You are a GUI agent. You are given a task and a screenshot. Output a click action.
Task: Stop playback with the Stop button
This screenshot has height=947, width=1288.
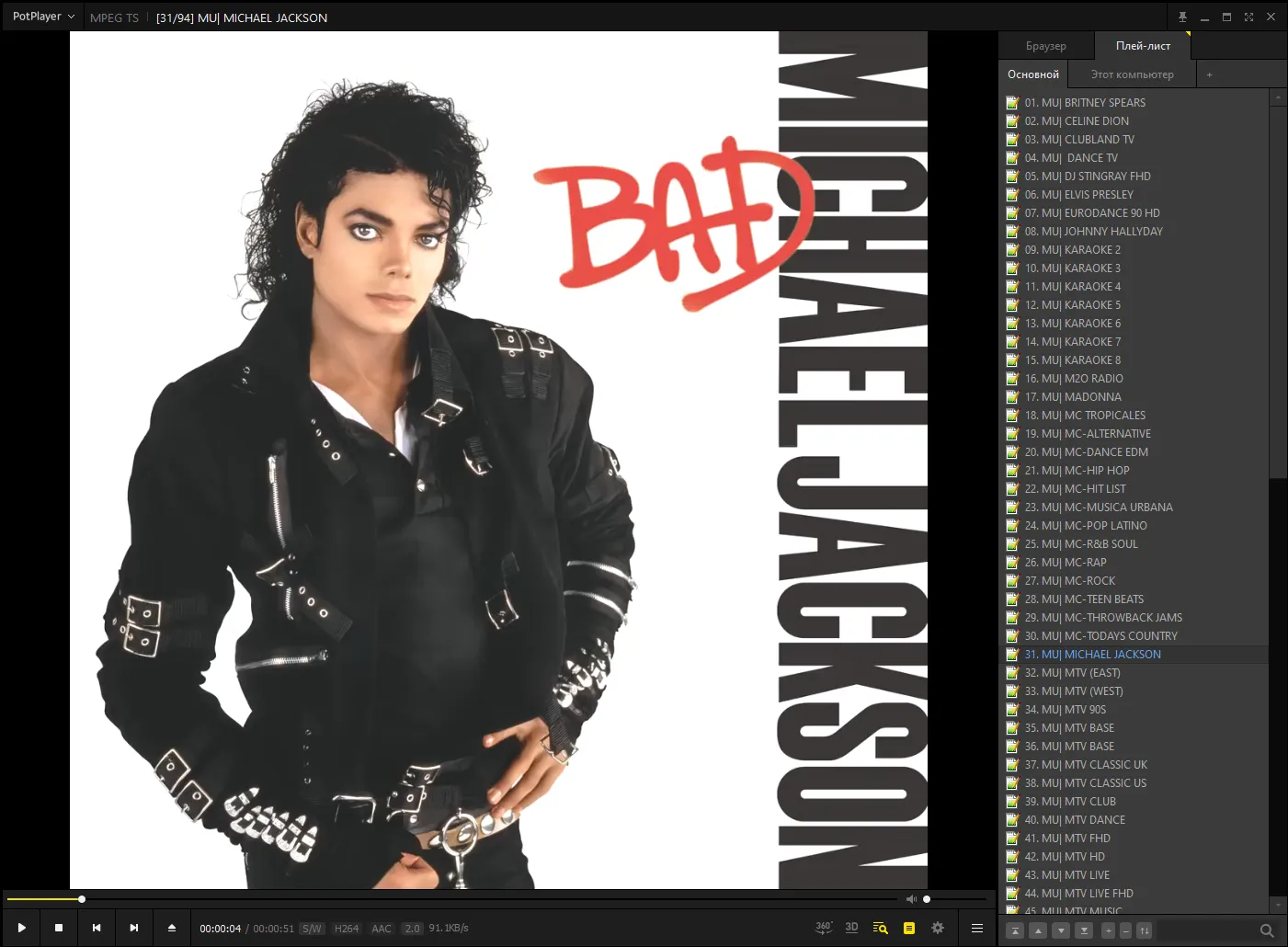pos(59,928)
